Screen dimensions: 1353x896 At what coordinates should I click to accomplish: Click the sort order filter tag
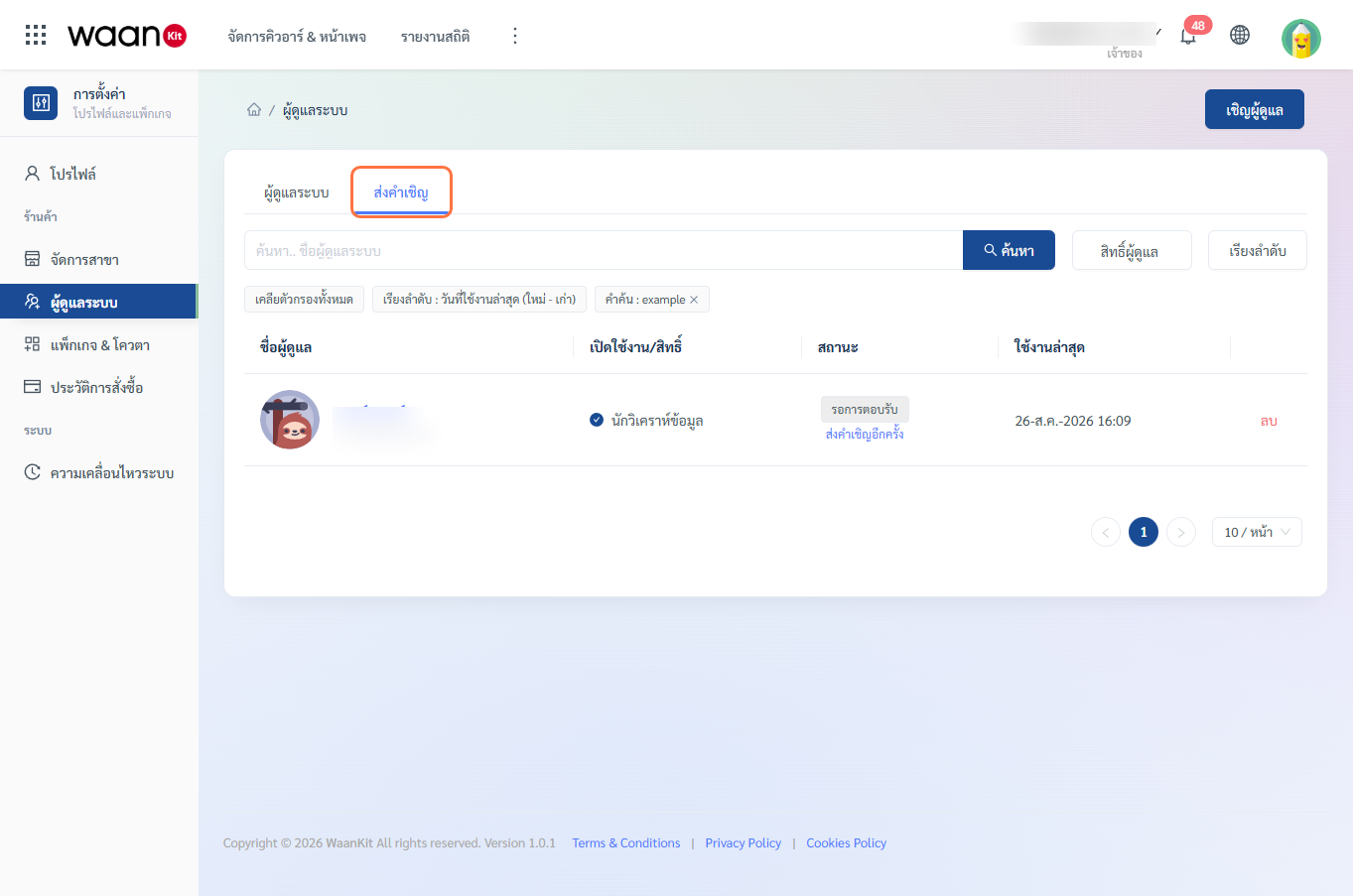click(479, 299)
